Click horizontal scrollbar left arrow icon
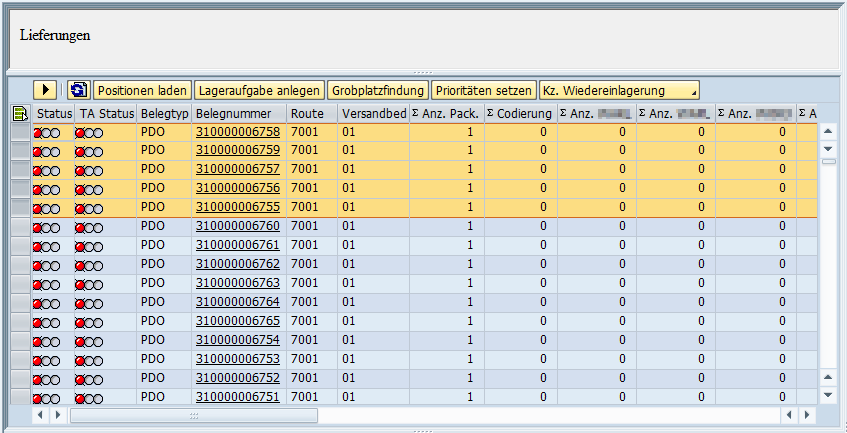The image size is (847, 433). point(41,414)
